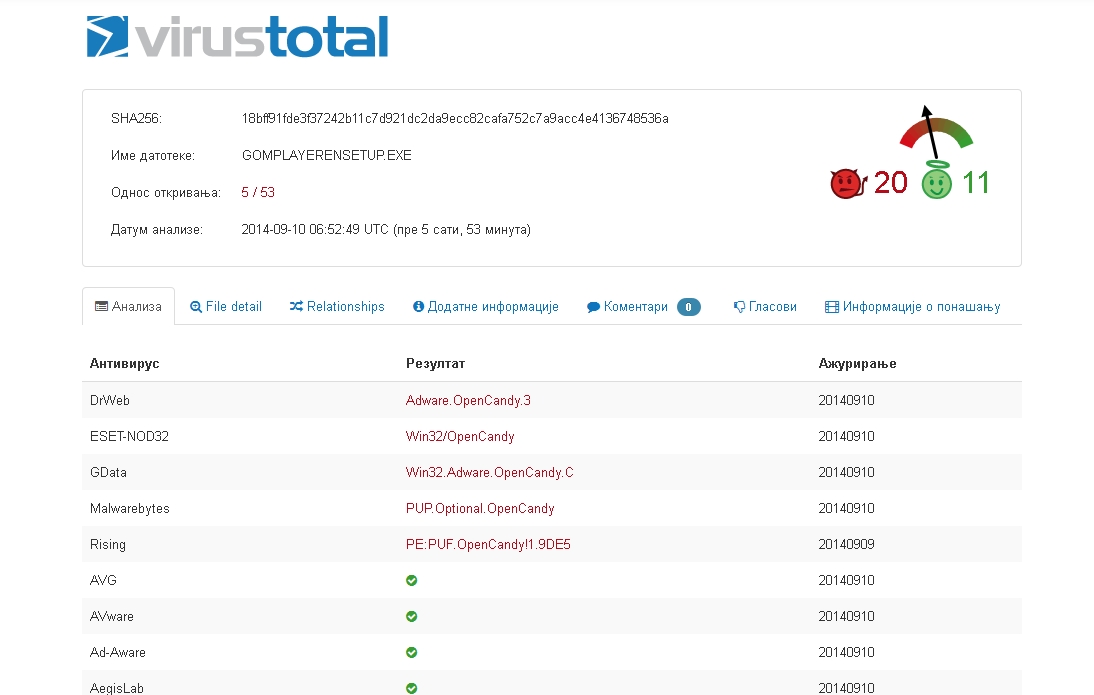This screenshot has height=695, width=1094.
Task: Click the Однос откривања label
Action: 165,193
